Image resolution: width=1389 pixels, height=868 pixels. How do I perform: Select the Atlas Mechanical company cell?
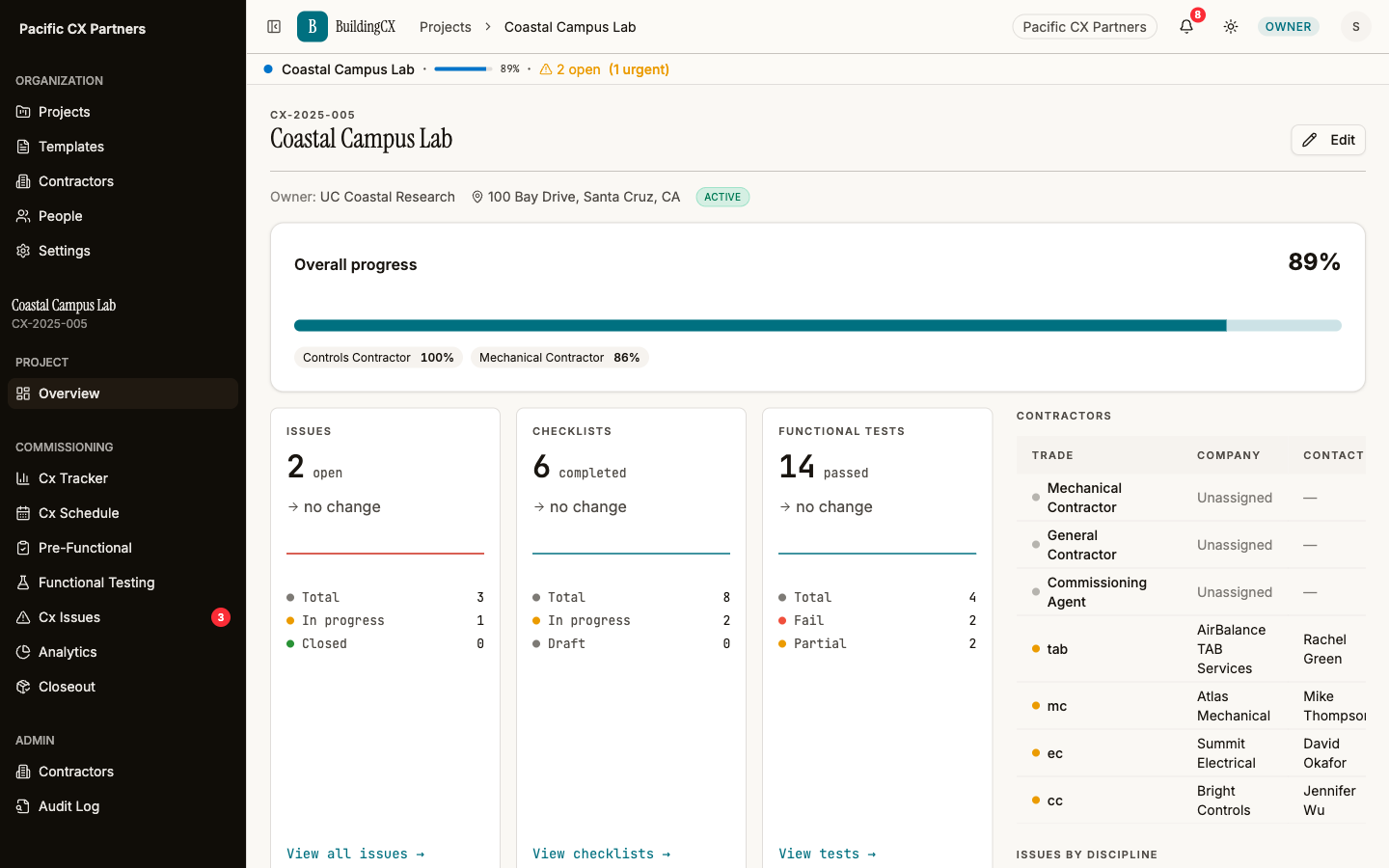click(x=1234, y=706)
